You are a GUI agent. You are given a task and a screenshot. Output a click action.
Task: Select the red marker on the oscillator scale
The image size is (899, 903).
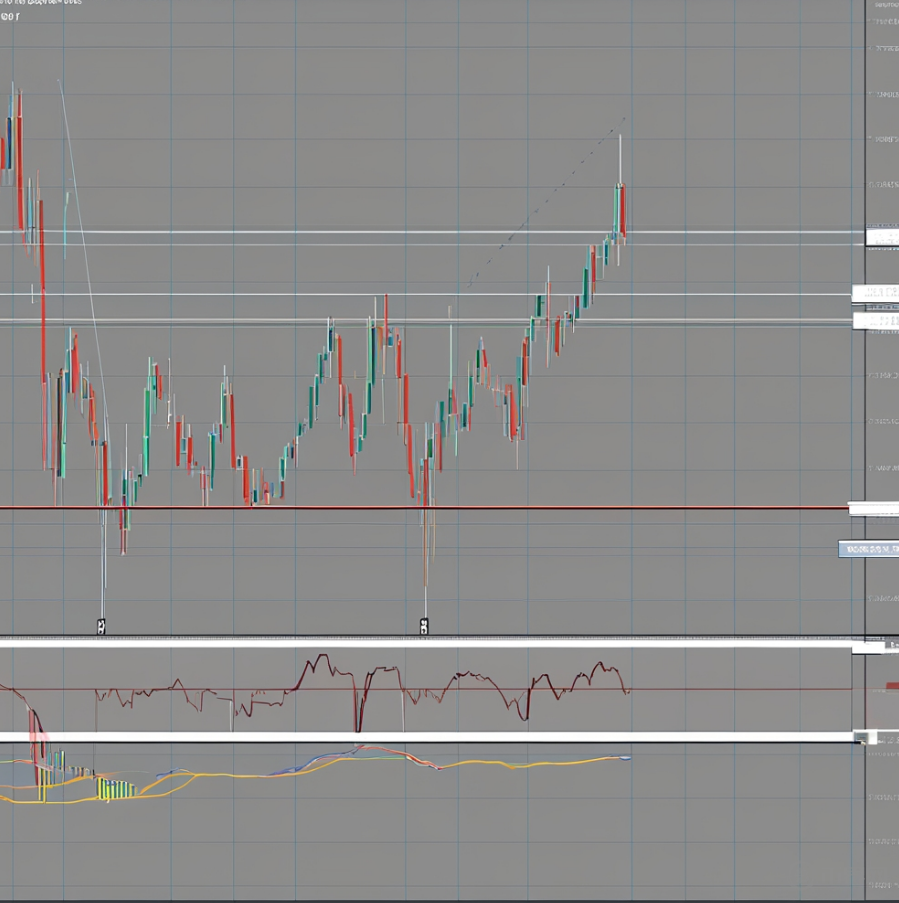tap(892, 686)
